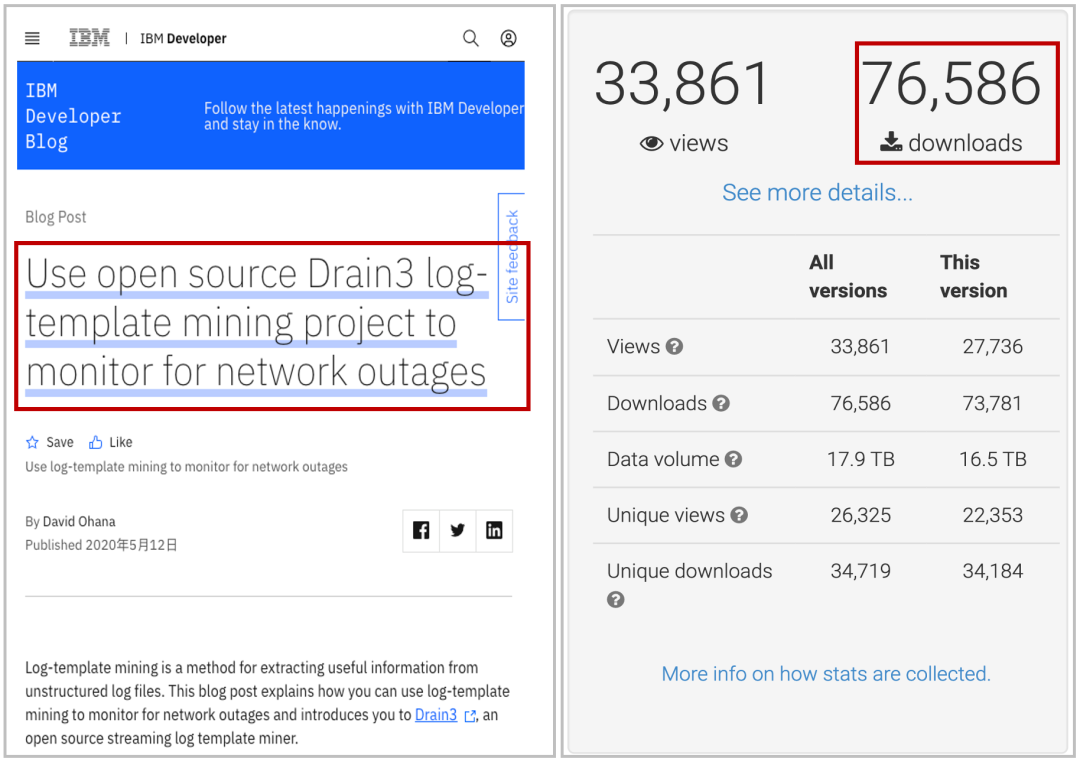
Task: Open More info on how stats are collected
Action: tap(826, 674)
